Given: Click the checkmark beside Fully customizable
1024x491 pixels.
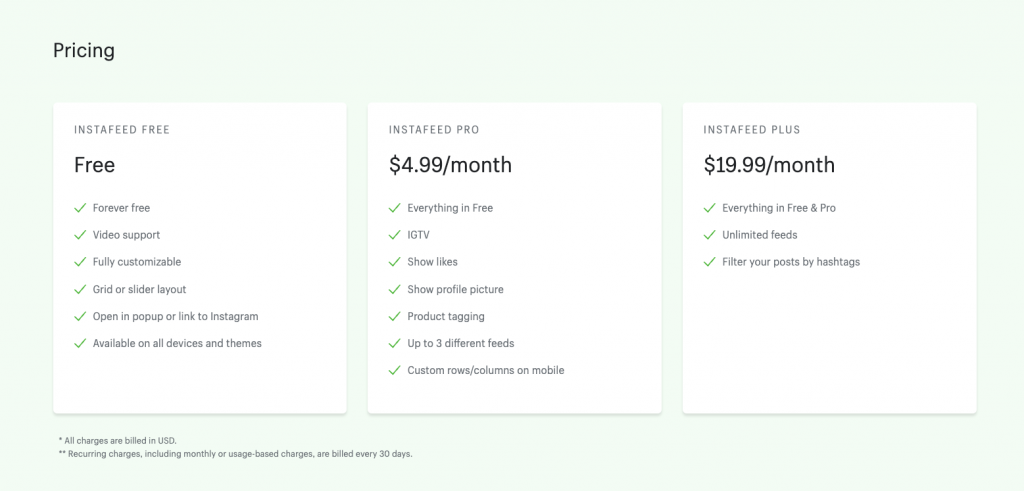Looking at the screenshot, I should 80,262.
